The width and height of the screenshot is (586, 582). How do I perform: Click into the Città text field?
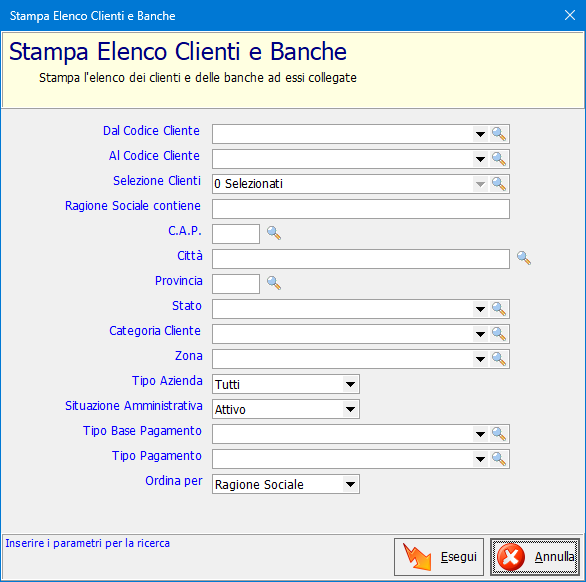[x=361, y=259]
